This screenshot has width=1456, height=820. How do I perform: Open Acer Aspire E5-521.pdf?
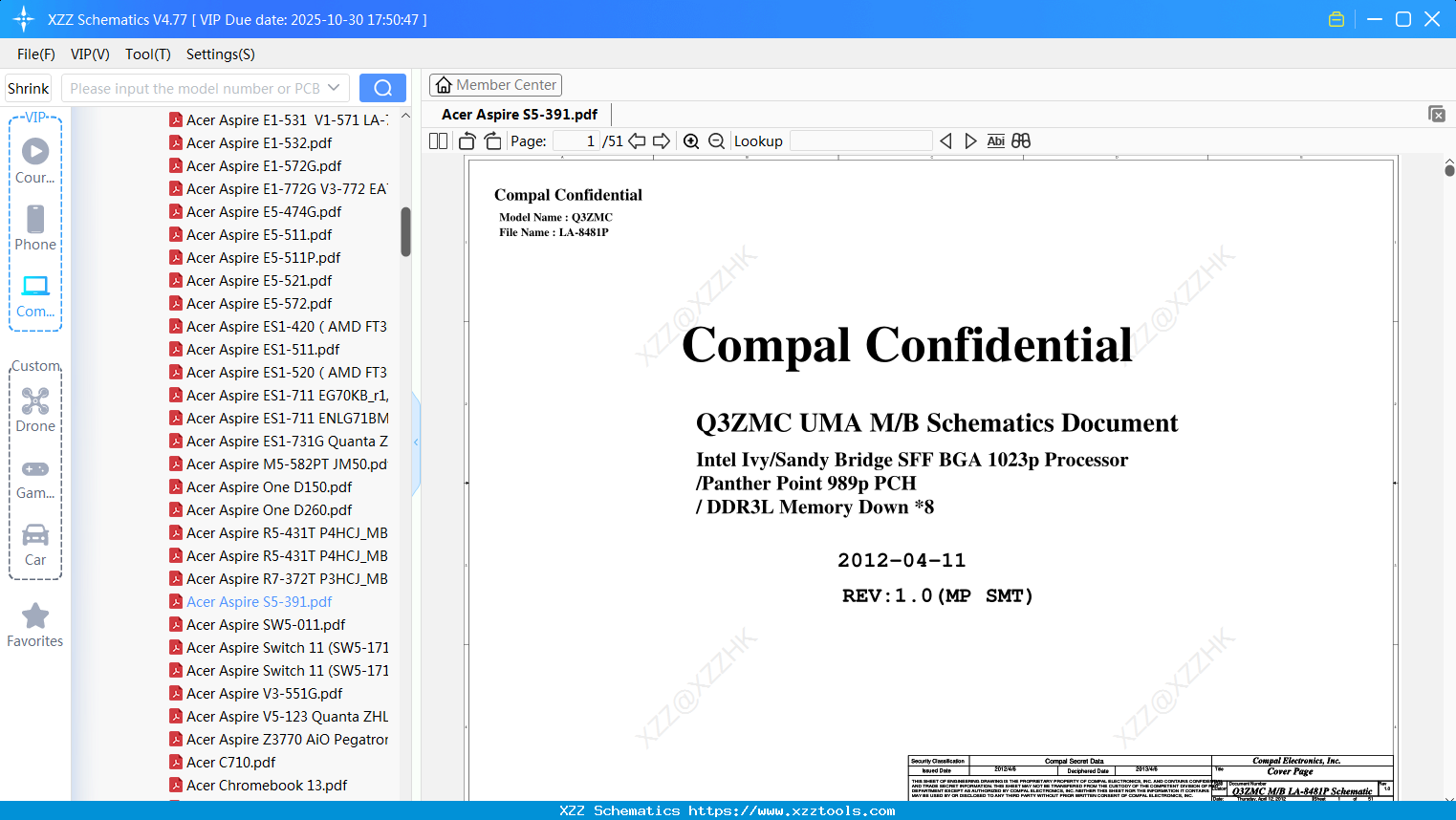click(x=259, y=280)
